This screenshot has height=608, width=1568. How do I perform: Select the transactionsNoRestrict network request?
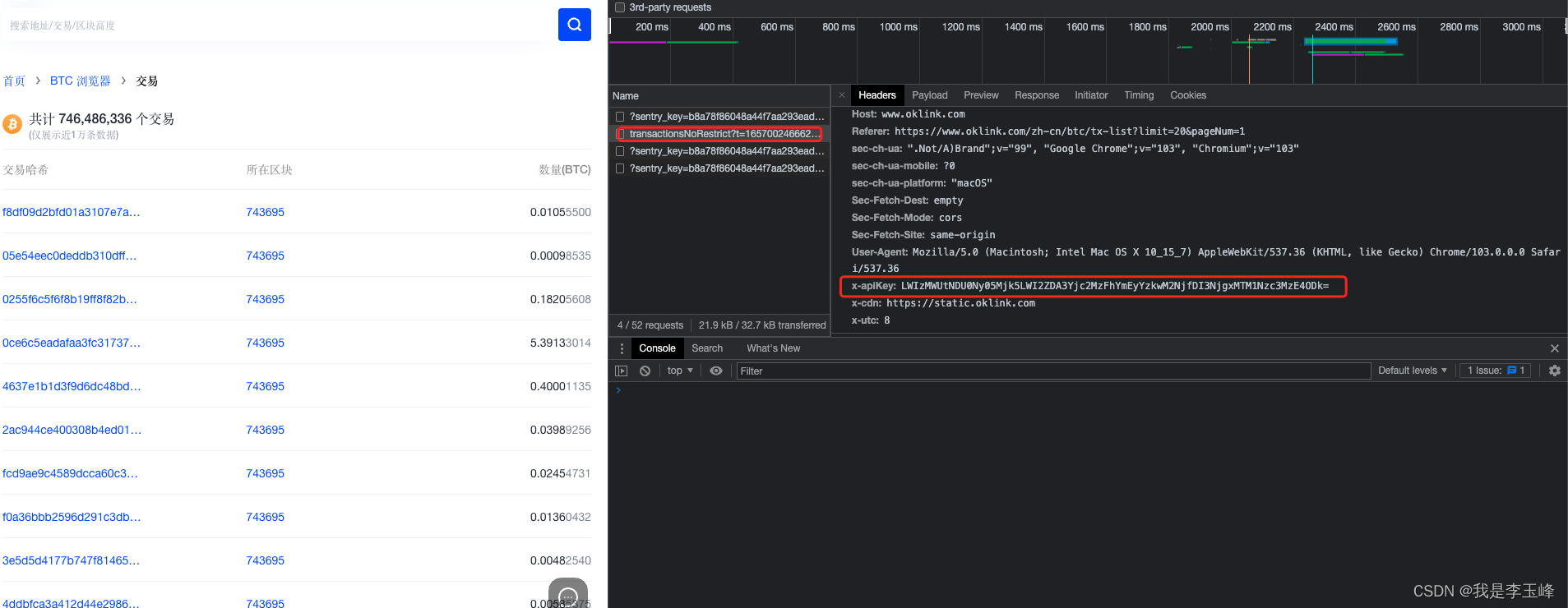(719, 134)
